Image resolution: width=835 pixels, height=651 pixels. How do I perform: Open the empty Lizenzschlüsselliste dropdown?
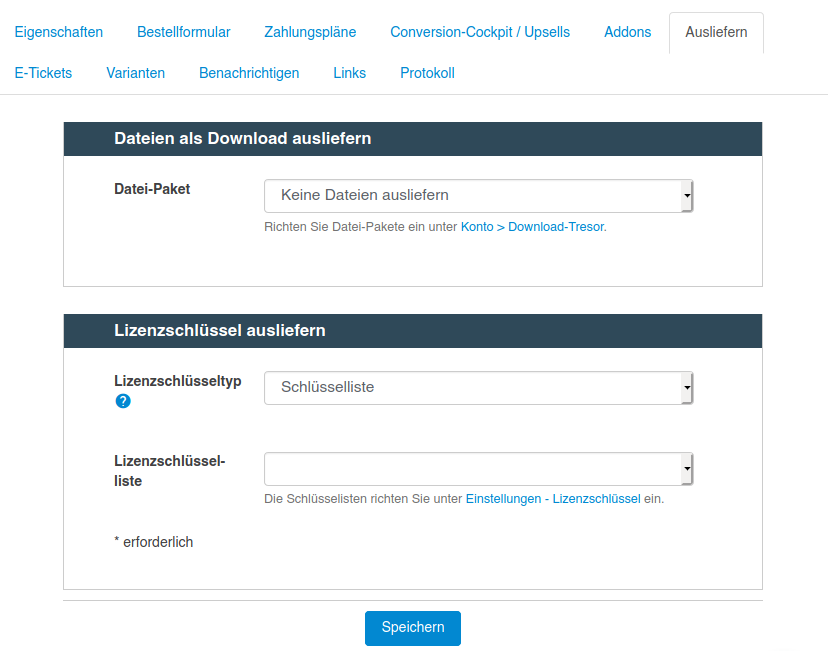point(478,469)
